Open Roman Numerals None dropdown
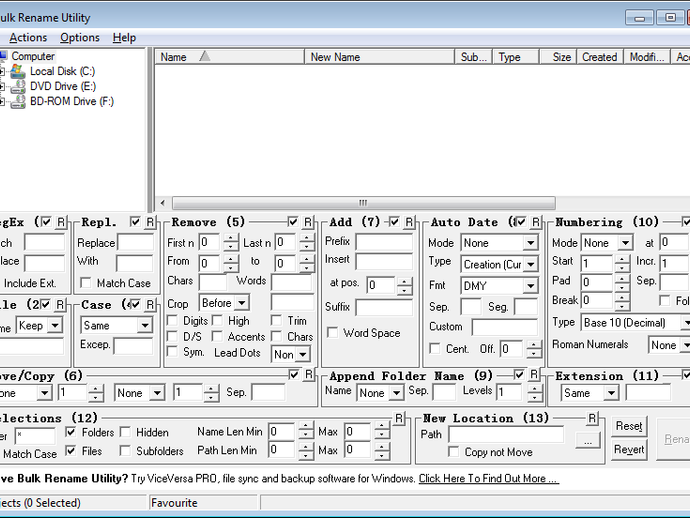The height and width of the screenshot is (518, 690). (686, 345)
